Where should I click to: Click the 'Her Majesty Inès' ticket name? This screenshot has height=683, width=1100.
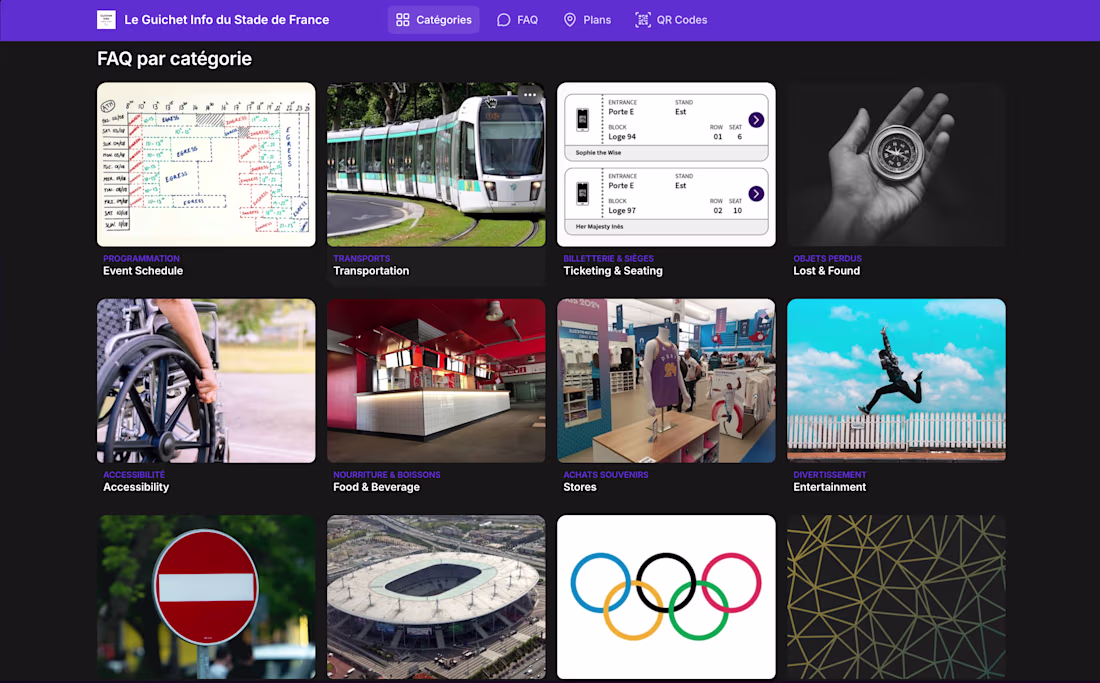click(599, 226)
